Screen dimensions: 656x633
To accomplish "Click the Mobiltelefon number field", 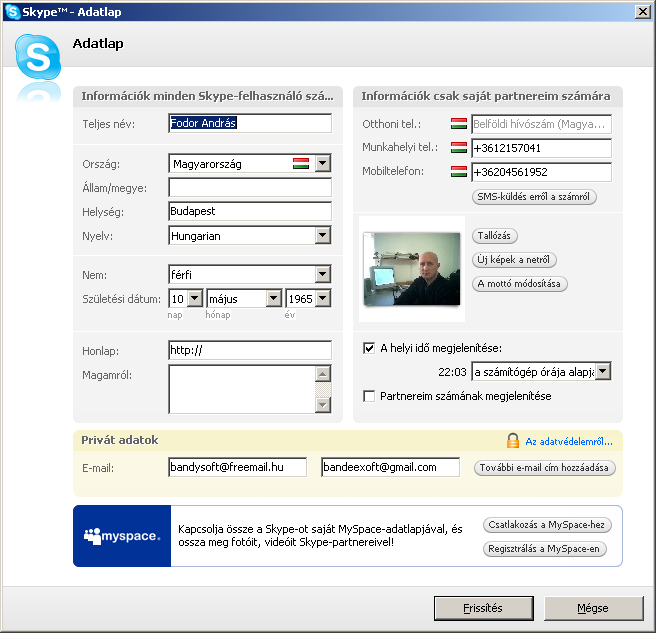I will 541,172.
